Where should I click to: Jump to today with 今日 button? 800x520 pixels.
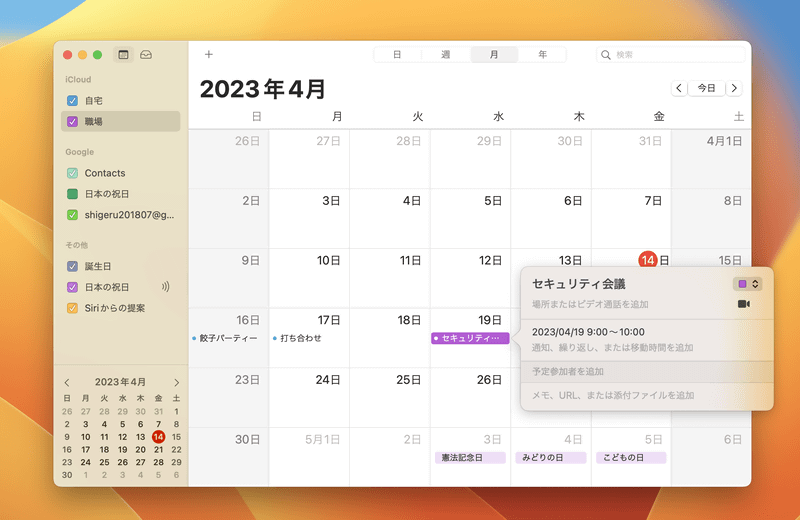[707, 88]
